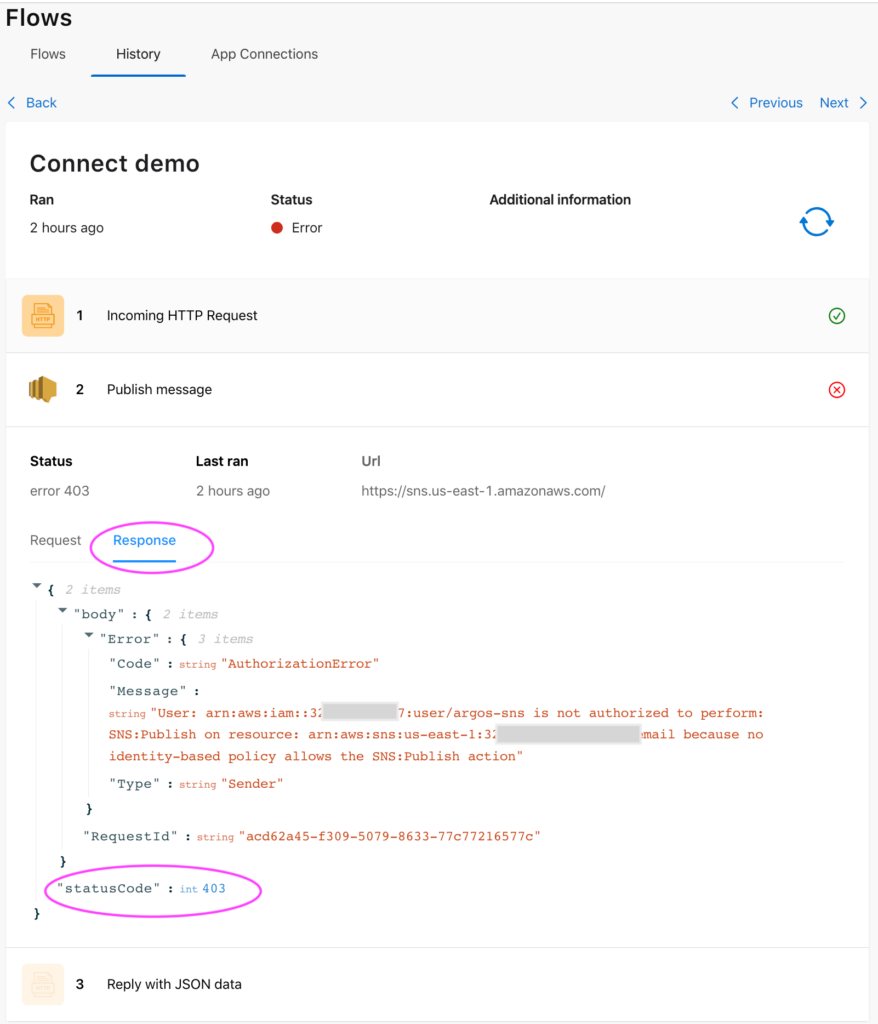Switch to the Flows tab
878x1024 pixels.
48,54
